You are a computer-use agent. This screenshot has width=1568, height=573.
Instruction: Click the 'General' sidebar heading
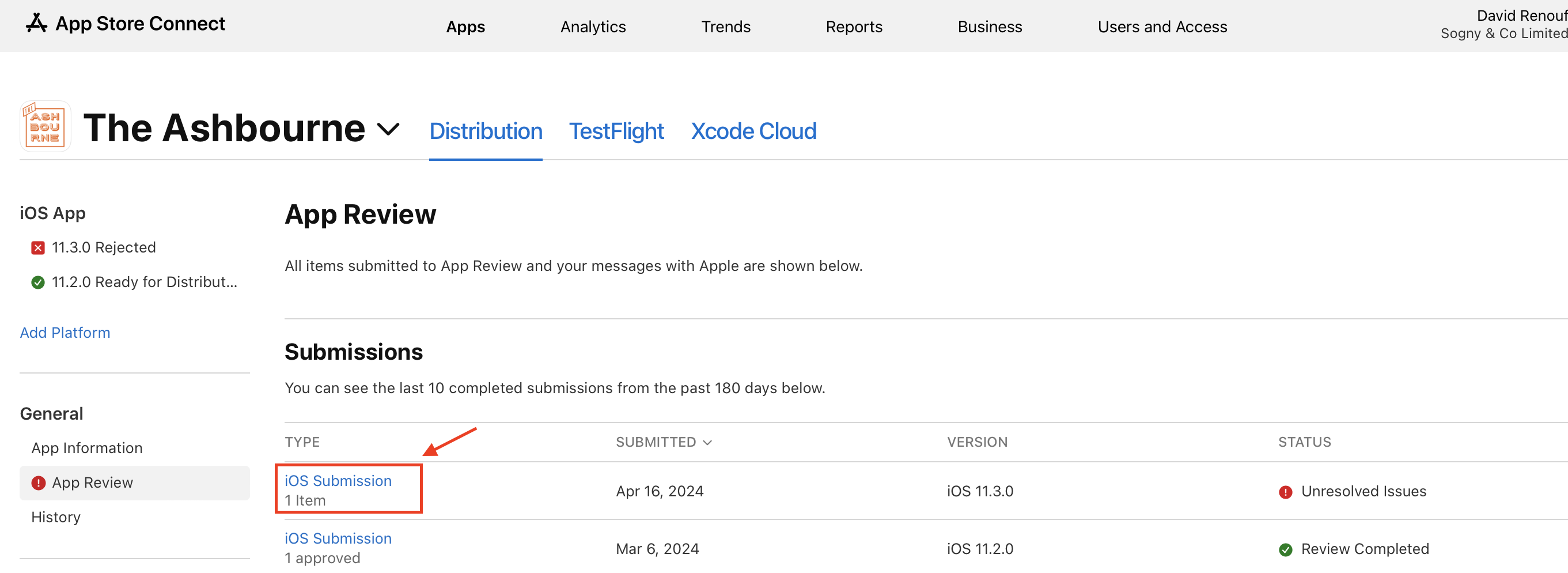click(x=52, y=414)
